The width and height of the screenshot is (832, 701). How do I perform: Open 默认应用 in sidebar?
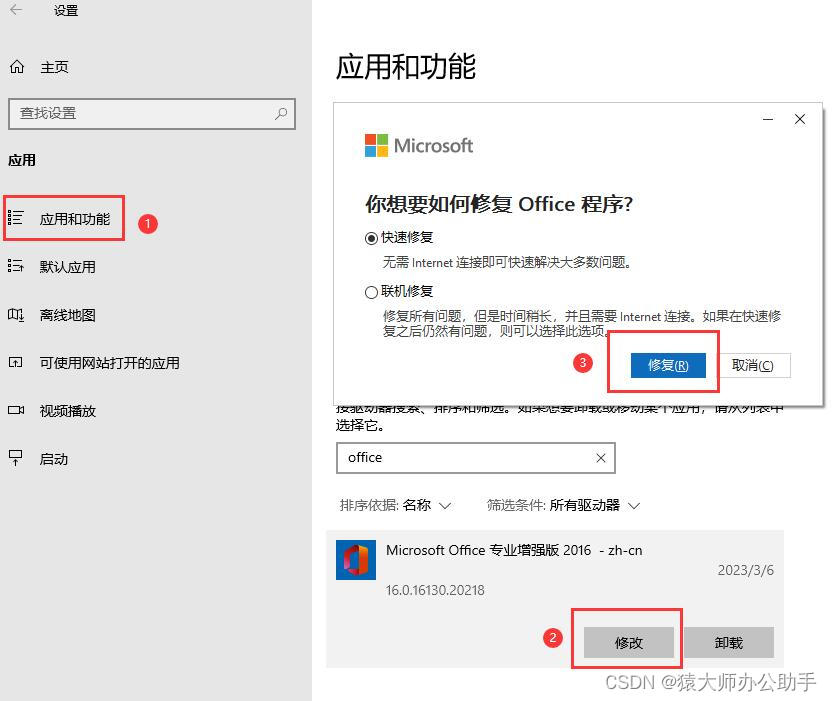point(67,267)
